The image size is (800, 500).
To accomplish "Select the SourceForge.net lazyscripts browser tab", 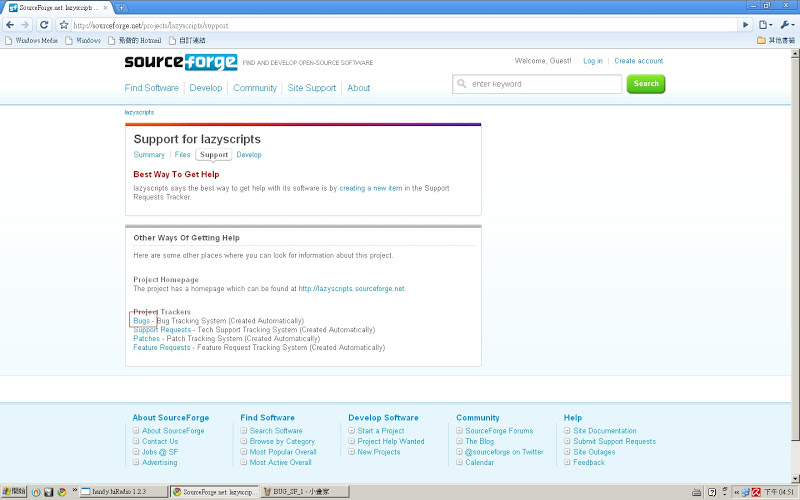I will [x=58, y=8].
